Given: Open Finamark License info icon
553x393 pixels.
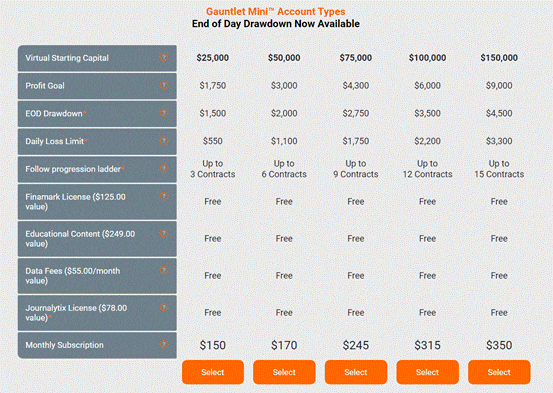Looking at the screenshot, I should (164, 196).
